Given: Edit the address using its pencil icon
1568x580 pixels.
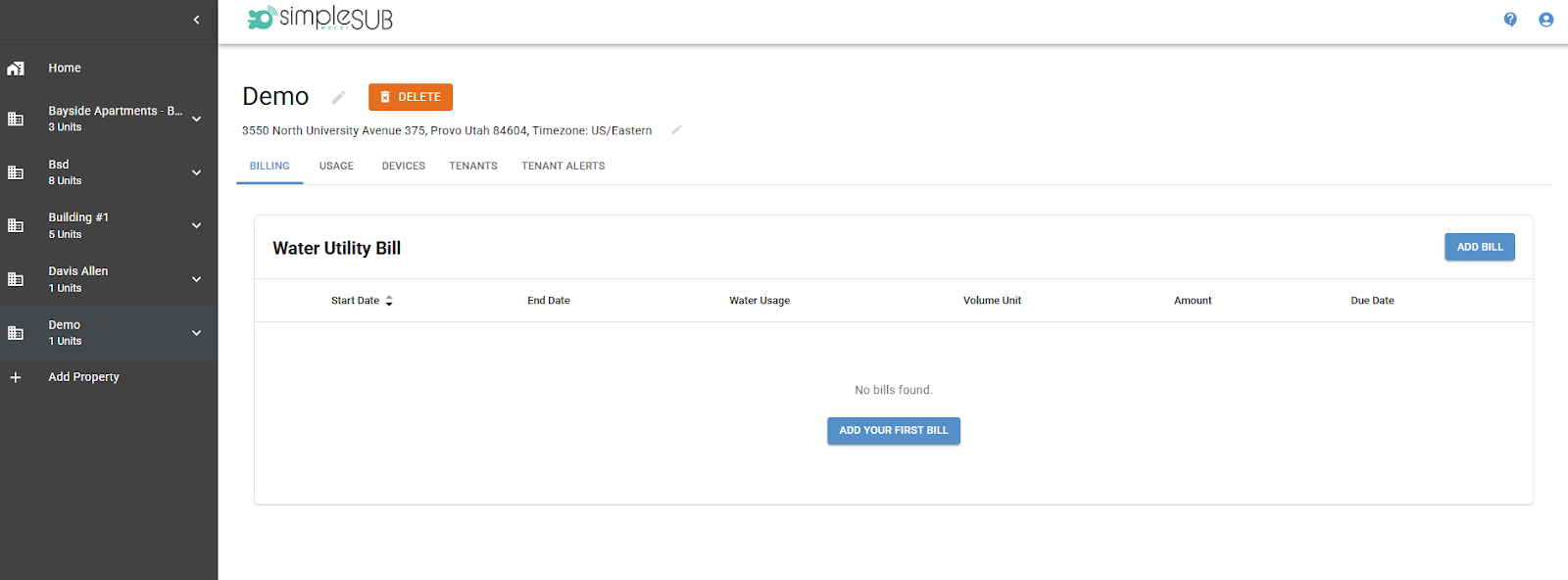Looking at the screenshot, I should click(x=676, y=130).
